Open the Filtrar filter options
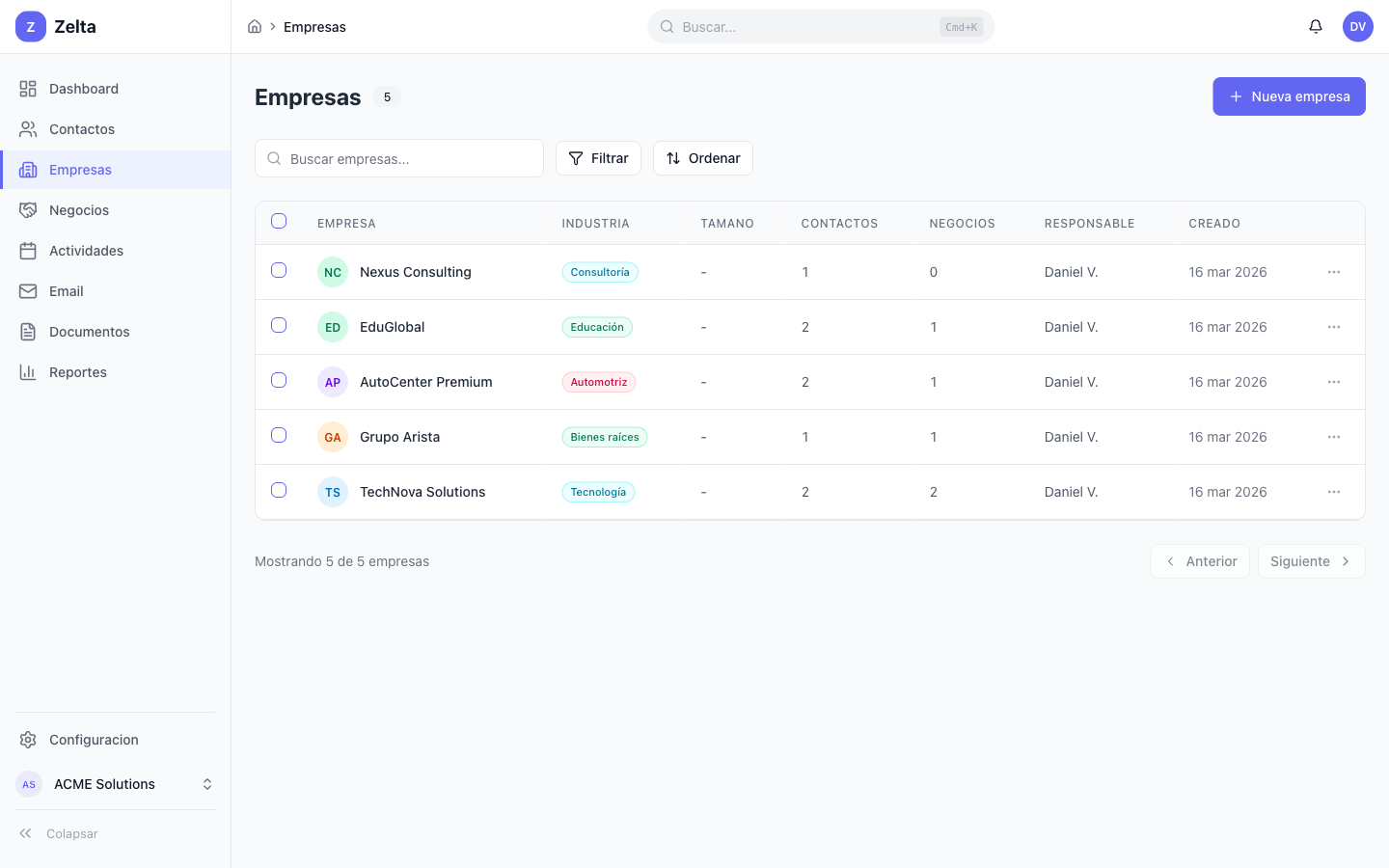 (x=598, y=158)
